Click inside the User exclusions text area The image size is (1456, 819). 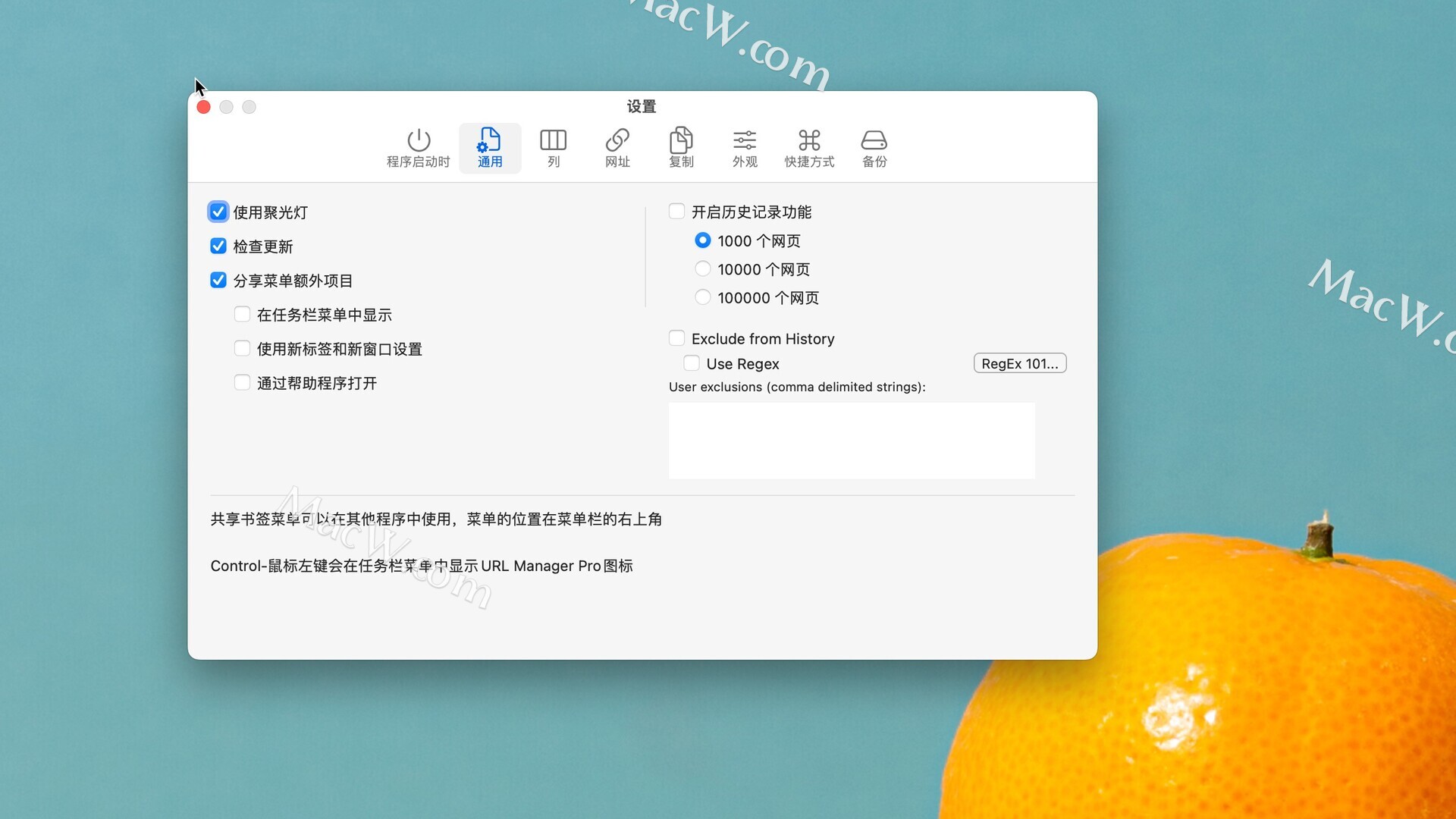pyautogui.click(x=852, y=441)
